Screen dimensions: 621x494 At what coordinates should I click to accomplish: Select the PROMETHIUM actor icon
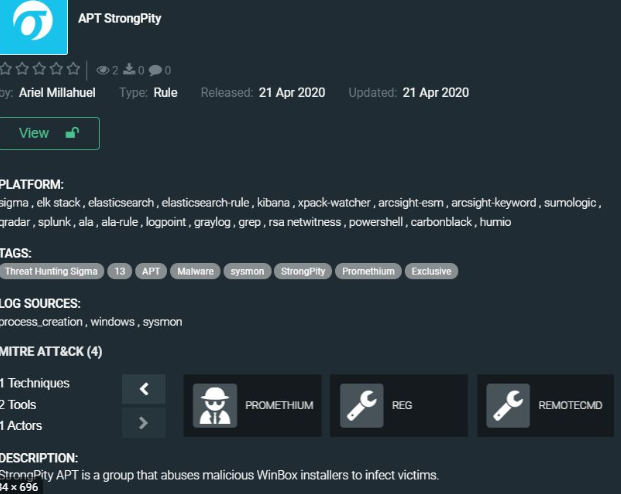click(x=215, y=406)
